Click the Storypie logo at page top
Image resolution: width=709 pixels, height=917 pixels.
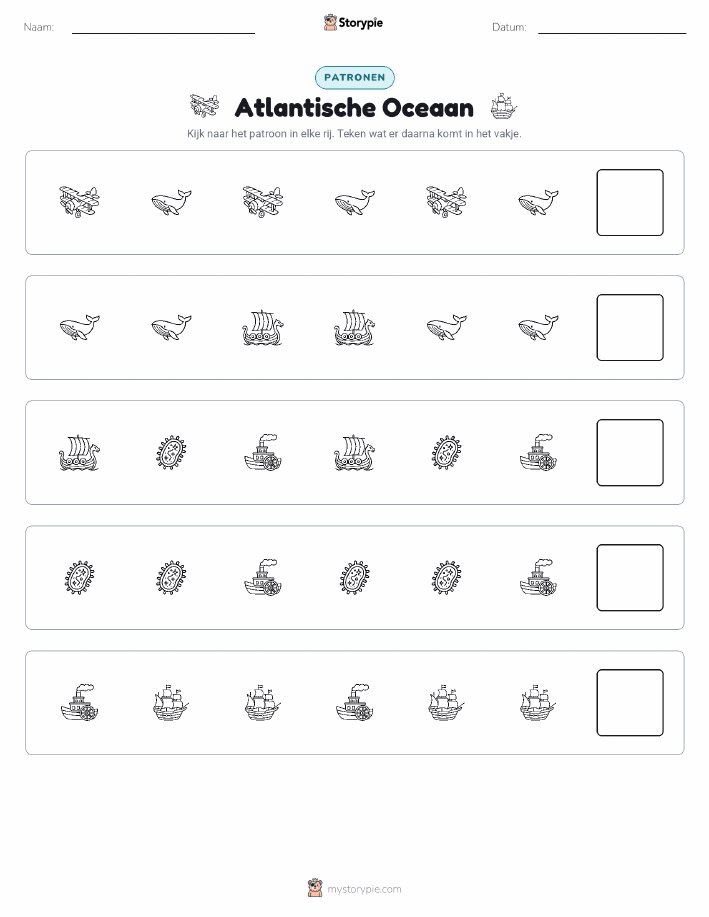pyautogui.click(x=353, y=23)
